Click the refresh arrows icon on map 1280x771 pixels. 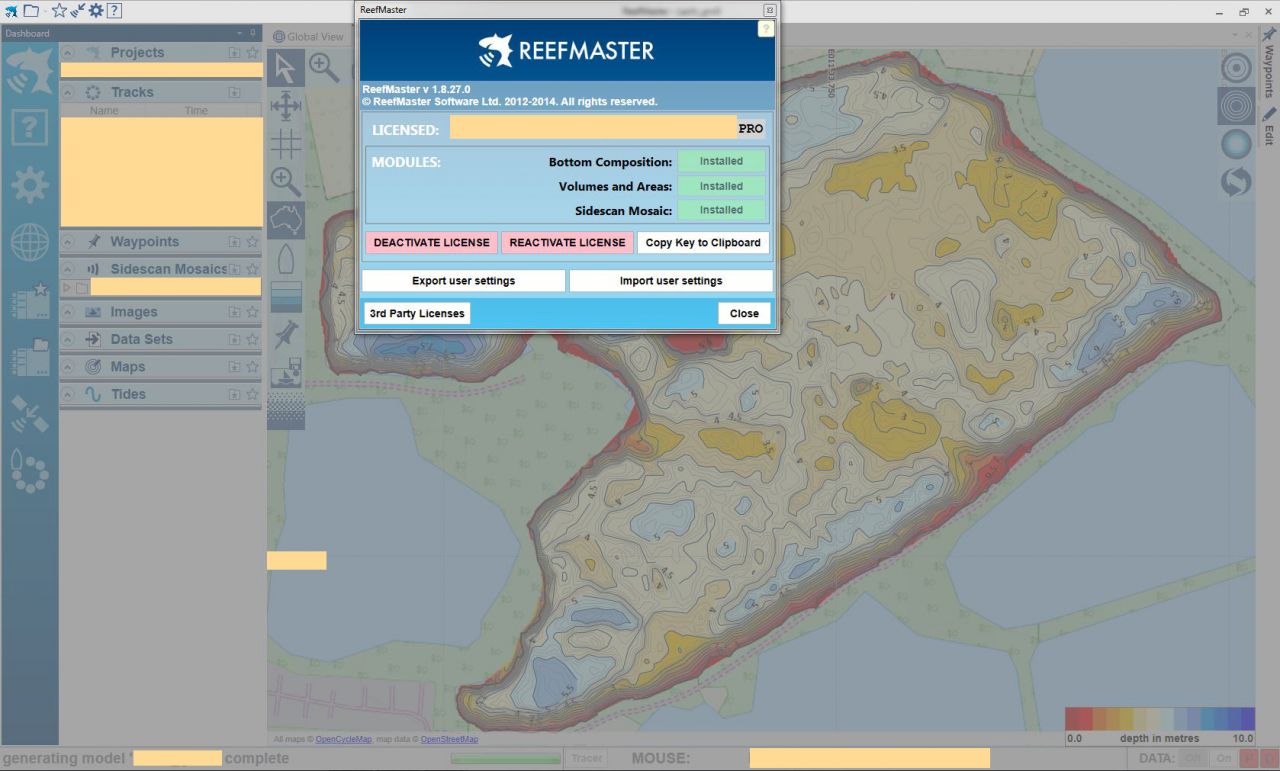coord(1237,182)
